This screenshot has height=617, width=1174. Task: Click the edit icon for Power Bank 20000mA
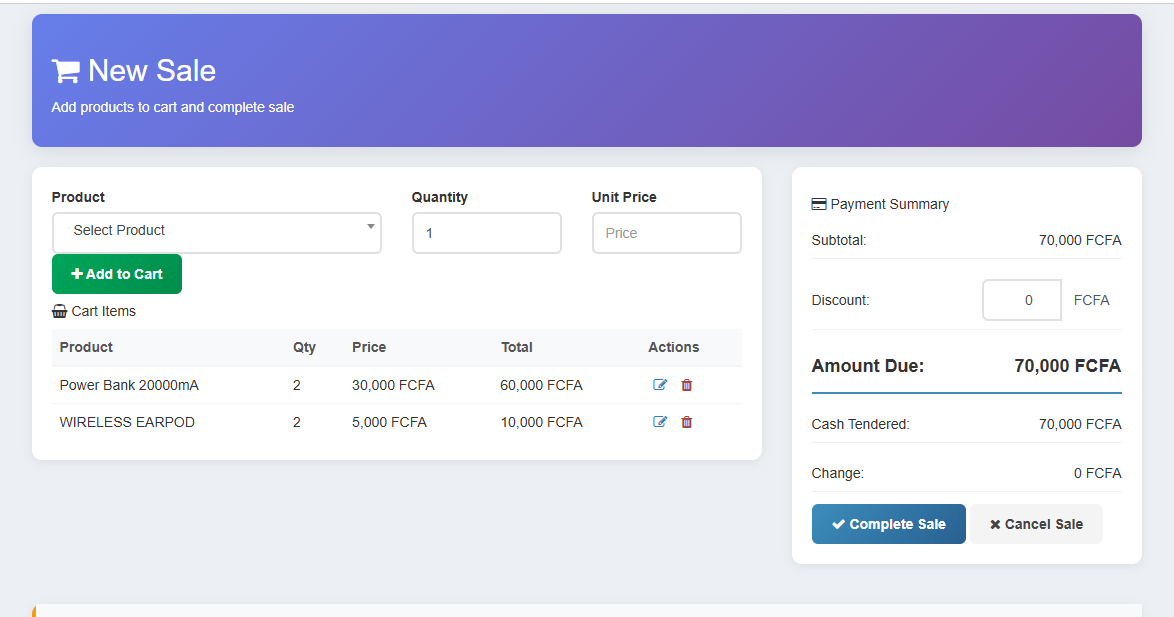point(659,384)
